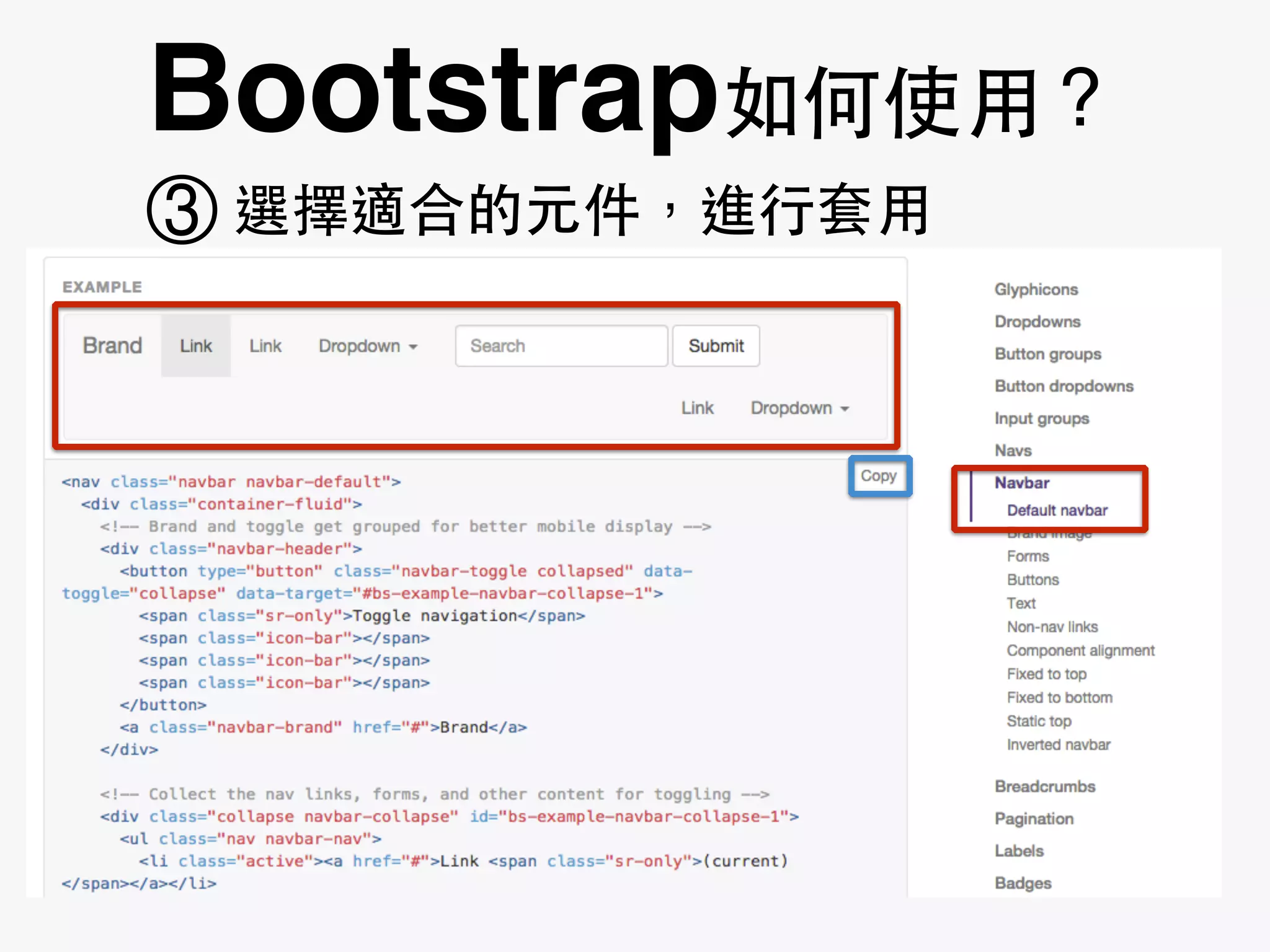Open Fixed to top sub-item
This screenshot has width=1270, height=952.
coord(1047,674)
